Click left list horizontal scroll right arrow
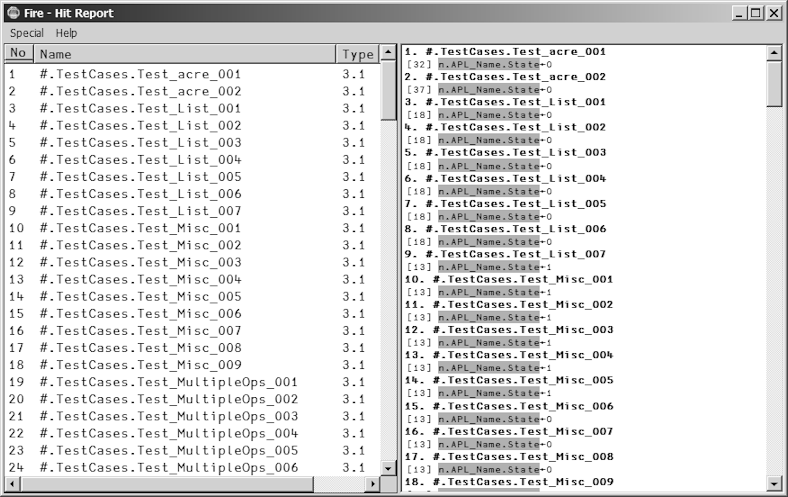Screen dimensions: 788x497 (x=372, y=484)
